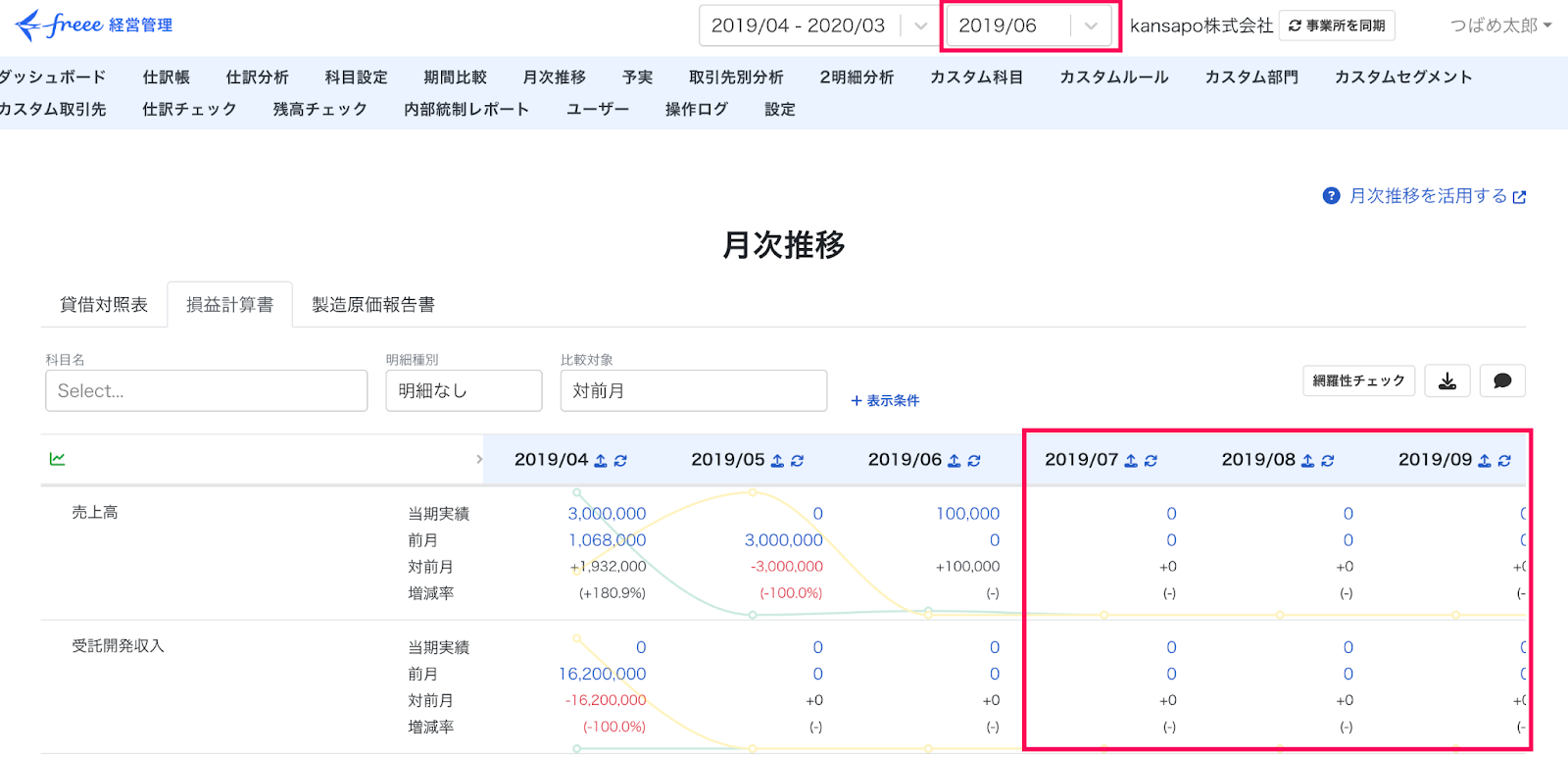Screen dimensions: 1568x758
Task: Open the 期間比較 menu item
Action: [455, 76]
